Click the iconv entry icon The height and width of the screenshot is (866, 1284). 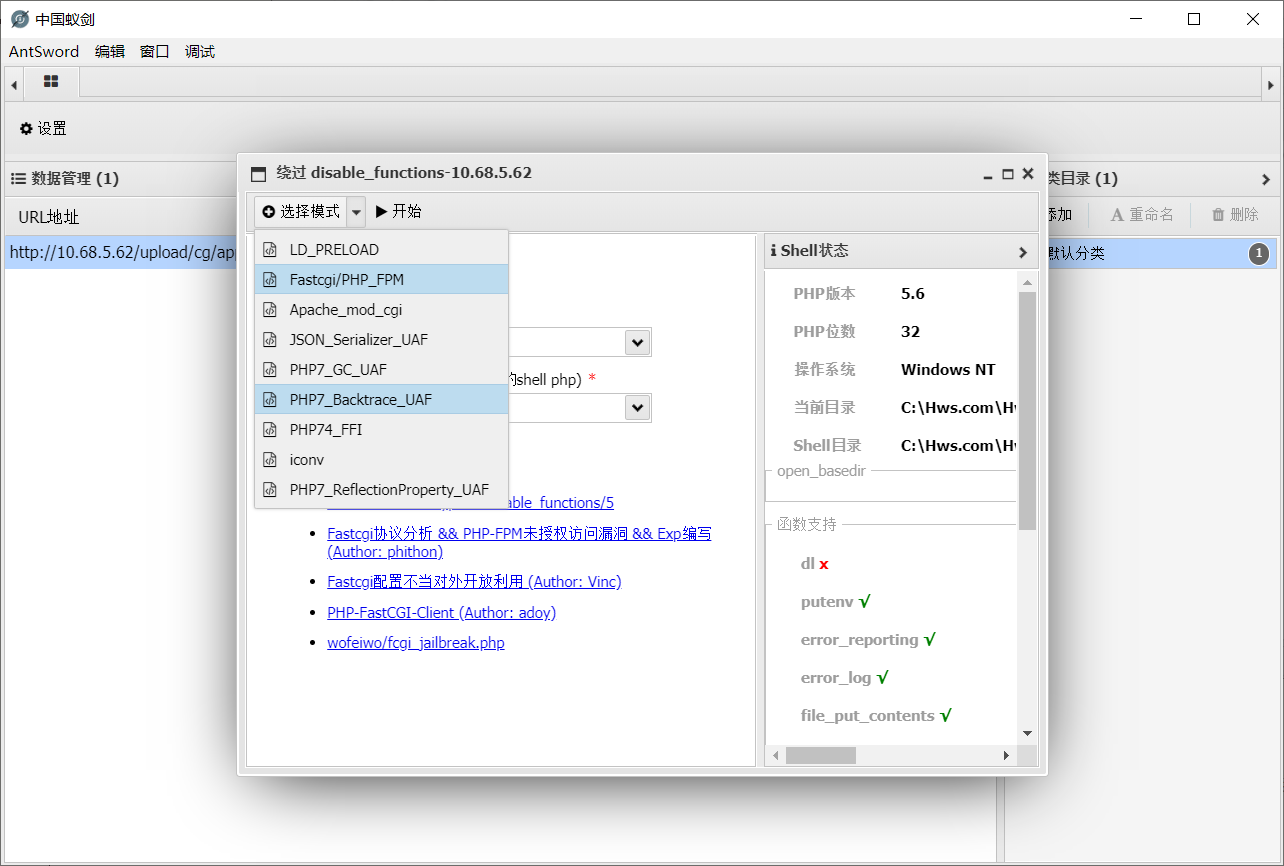pyautogui.click(x=269, y=460)
